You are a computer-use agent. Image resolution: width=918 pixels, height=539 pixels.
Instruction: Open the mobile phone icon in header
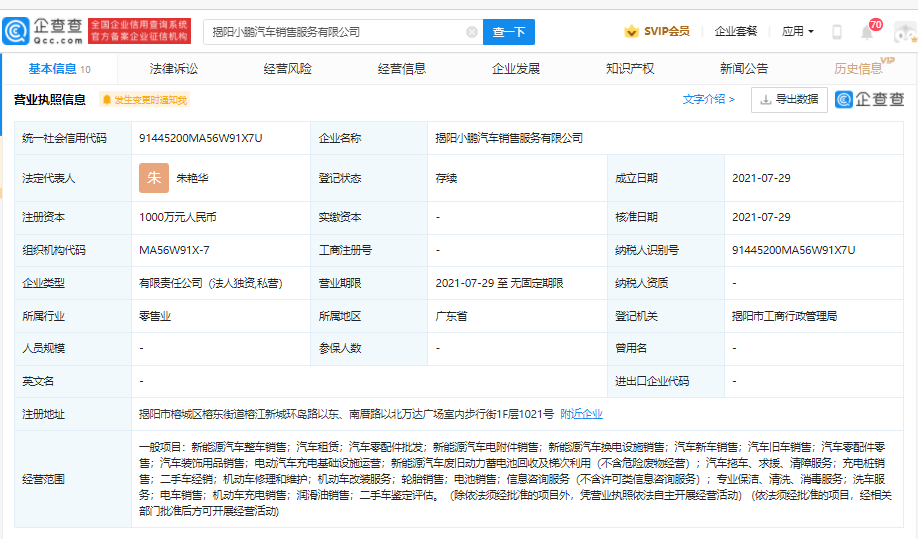pyautogui.click(x=837, y=32)
